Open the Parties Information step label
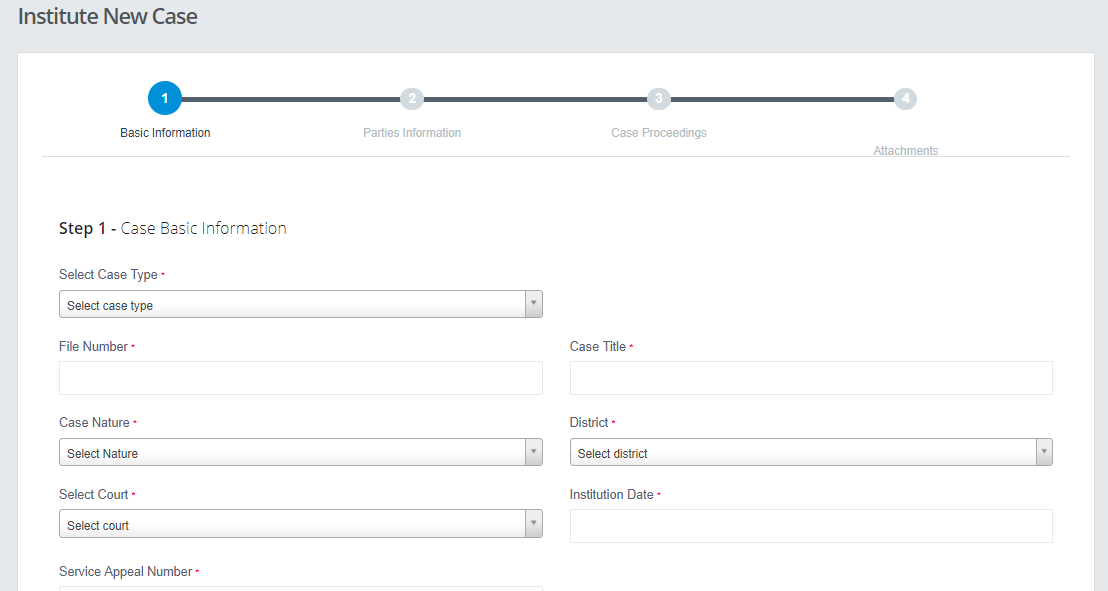 pyautogui.click(x=412, y=133)
